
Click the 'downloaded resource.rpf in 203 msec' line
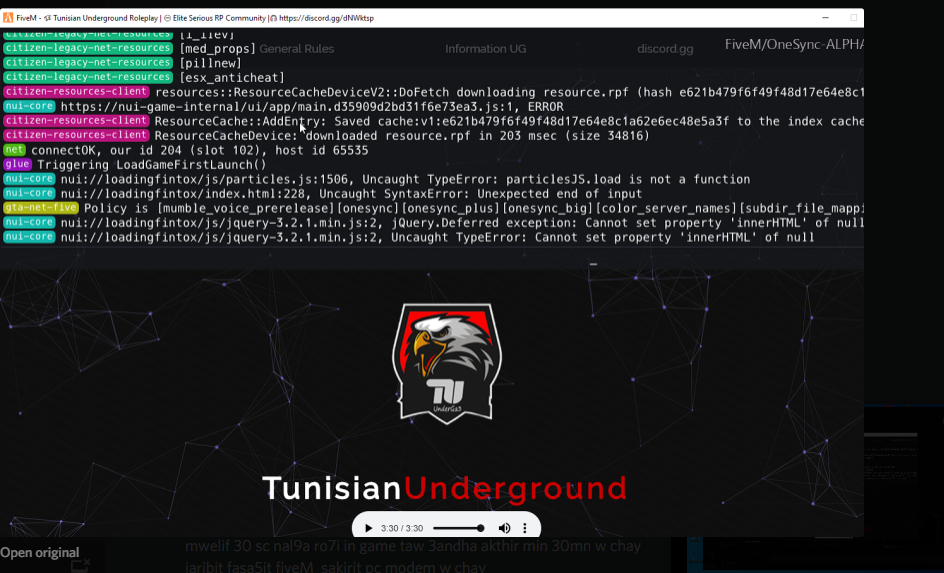402,136
